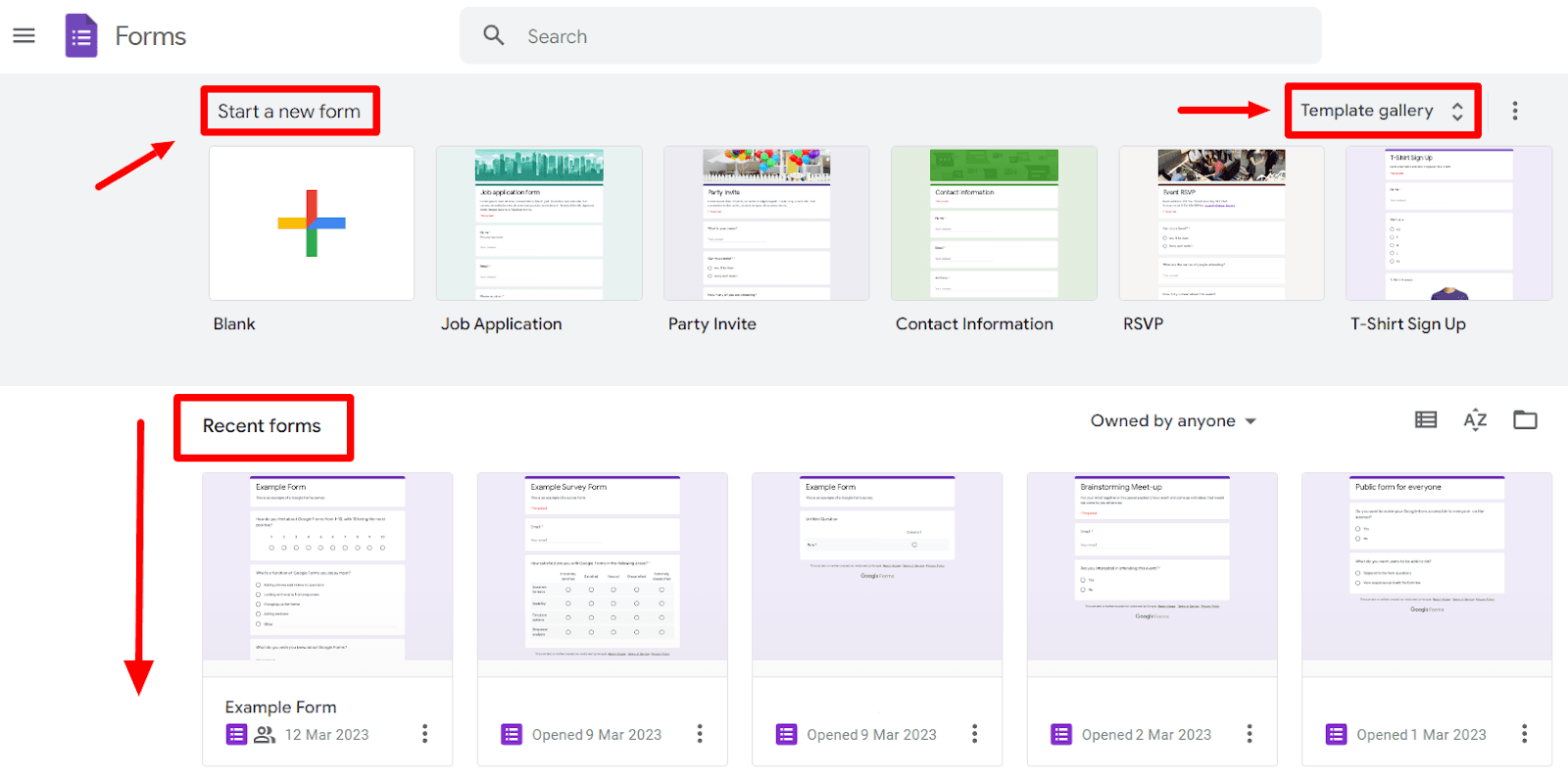Click the 12 Mar 2023 date text

coord(326,735)
